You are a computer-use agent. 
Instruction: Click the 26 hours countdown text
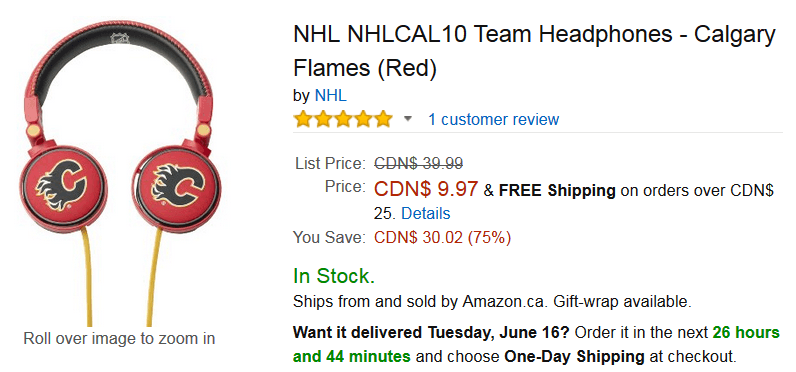pyautogui.click(x=746, y=333)
